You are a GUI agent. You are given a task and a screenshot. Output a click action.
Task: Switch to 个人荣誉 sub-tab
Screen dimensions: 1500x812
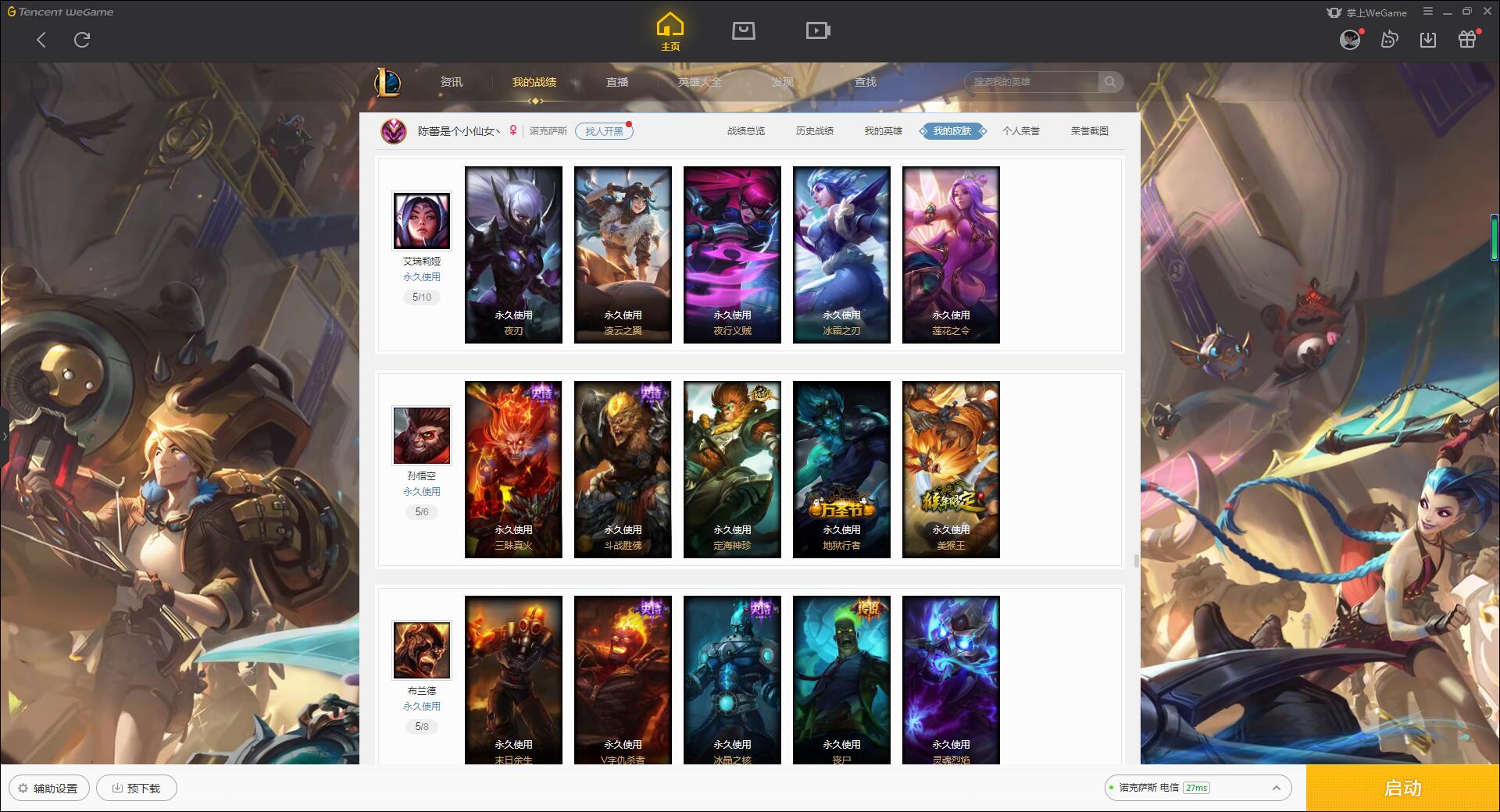pyautogui.click(x=1021, y=131)
